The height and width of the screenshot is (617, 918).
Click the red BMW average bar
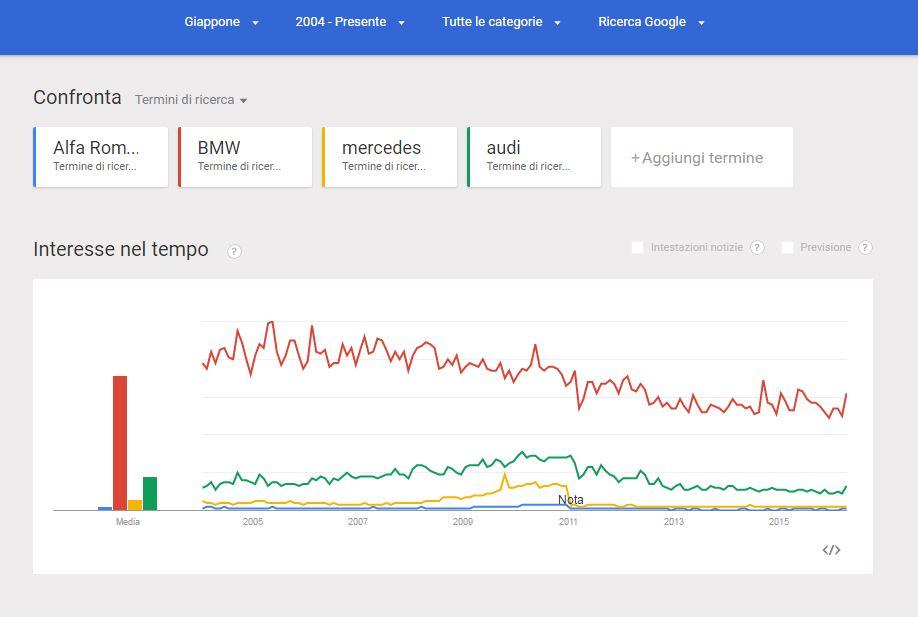[x=120, y=443]
